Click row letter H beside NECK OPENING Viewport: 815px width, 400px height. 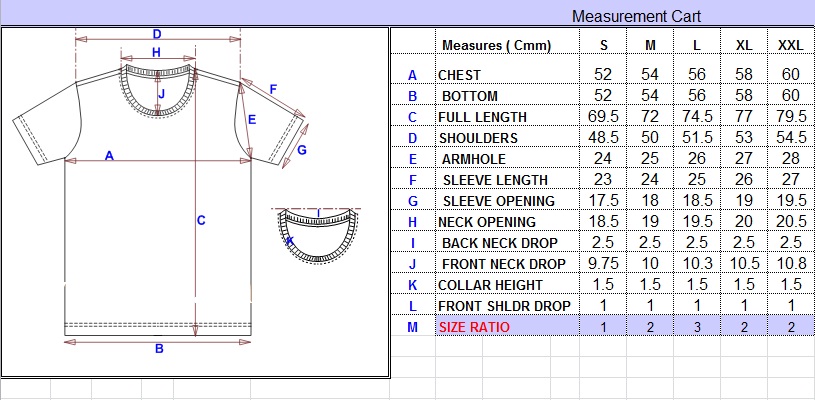[x=412, y=222]
